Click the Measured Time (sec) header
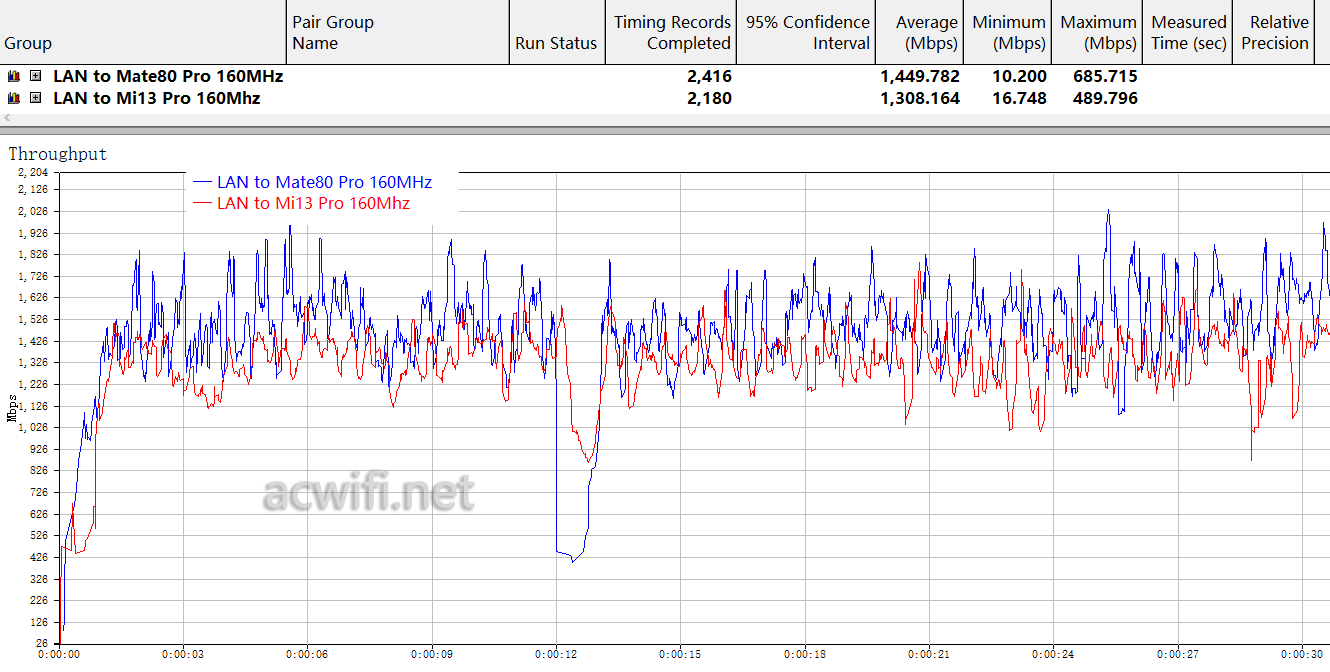The width and height of the screenshot is (1330, 672). pyautogui.click(x=1188, y=33)
